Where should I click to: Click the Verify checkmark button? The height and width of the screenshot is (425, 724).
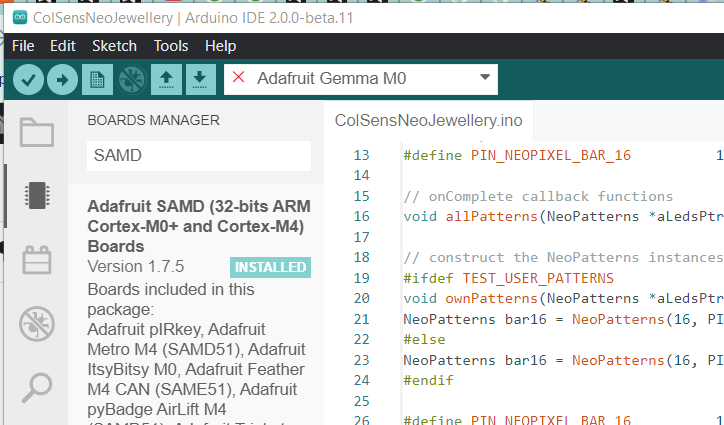28,78
